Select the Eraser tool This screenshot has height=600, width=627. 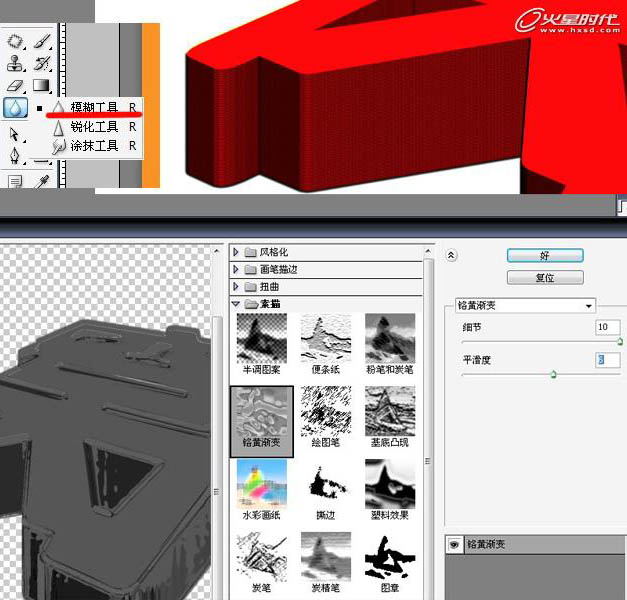pos(15,86)
